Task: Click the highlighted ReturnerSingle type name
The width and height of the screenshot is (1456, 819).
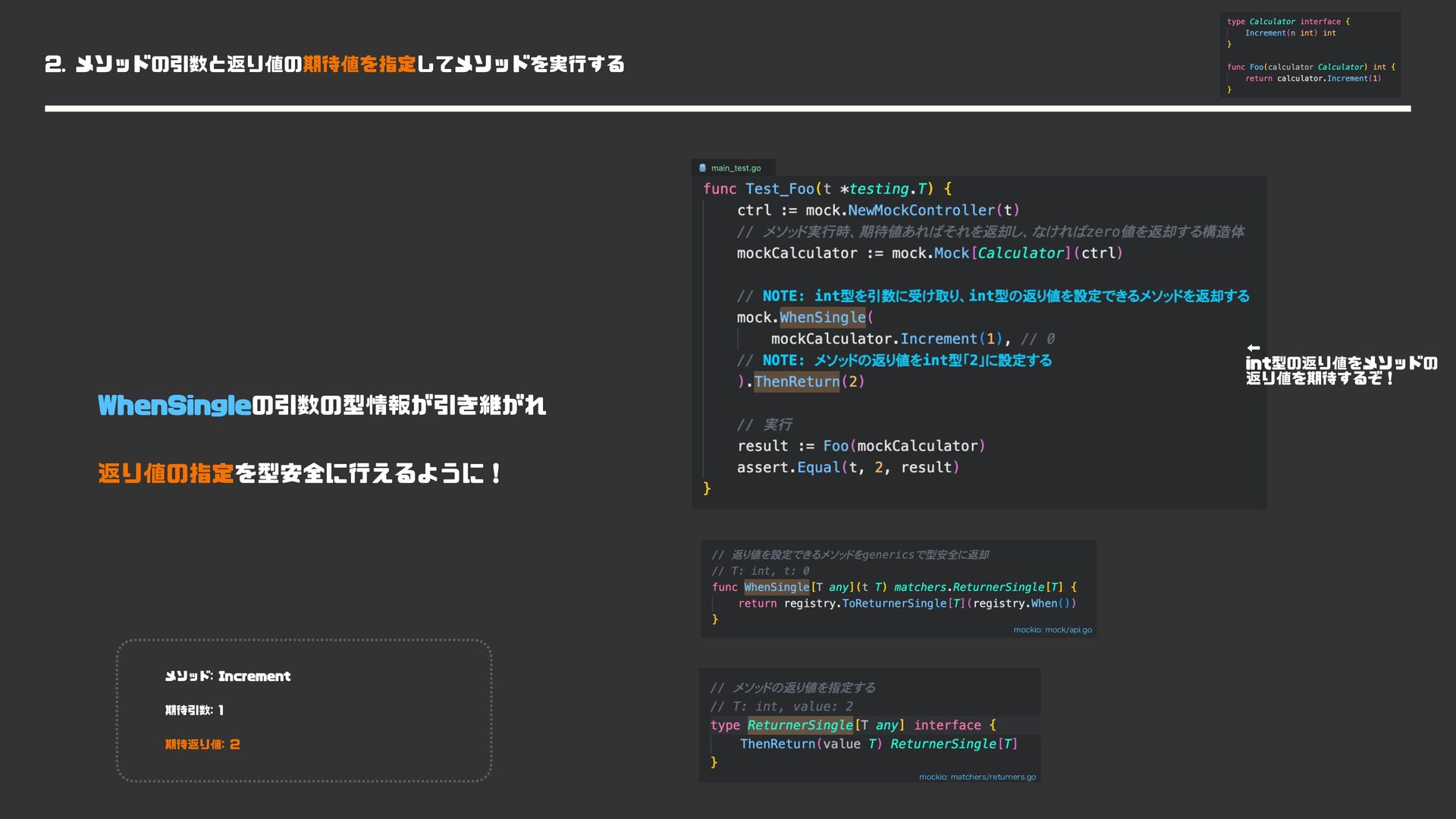Action: click(x=800, y=725)
